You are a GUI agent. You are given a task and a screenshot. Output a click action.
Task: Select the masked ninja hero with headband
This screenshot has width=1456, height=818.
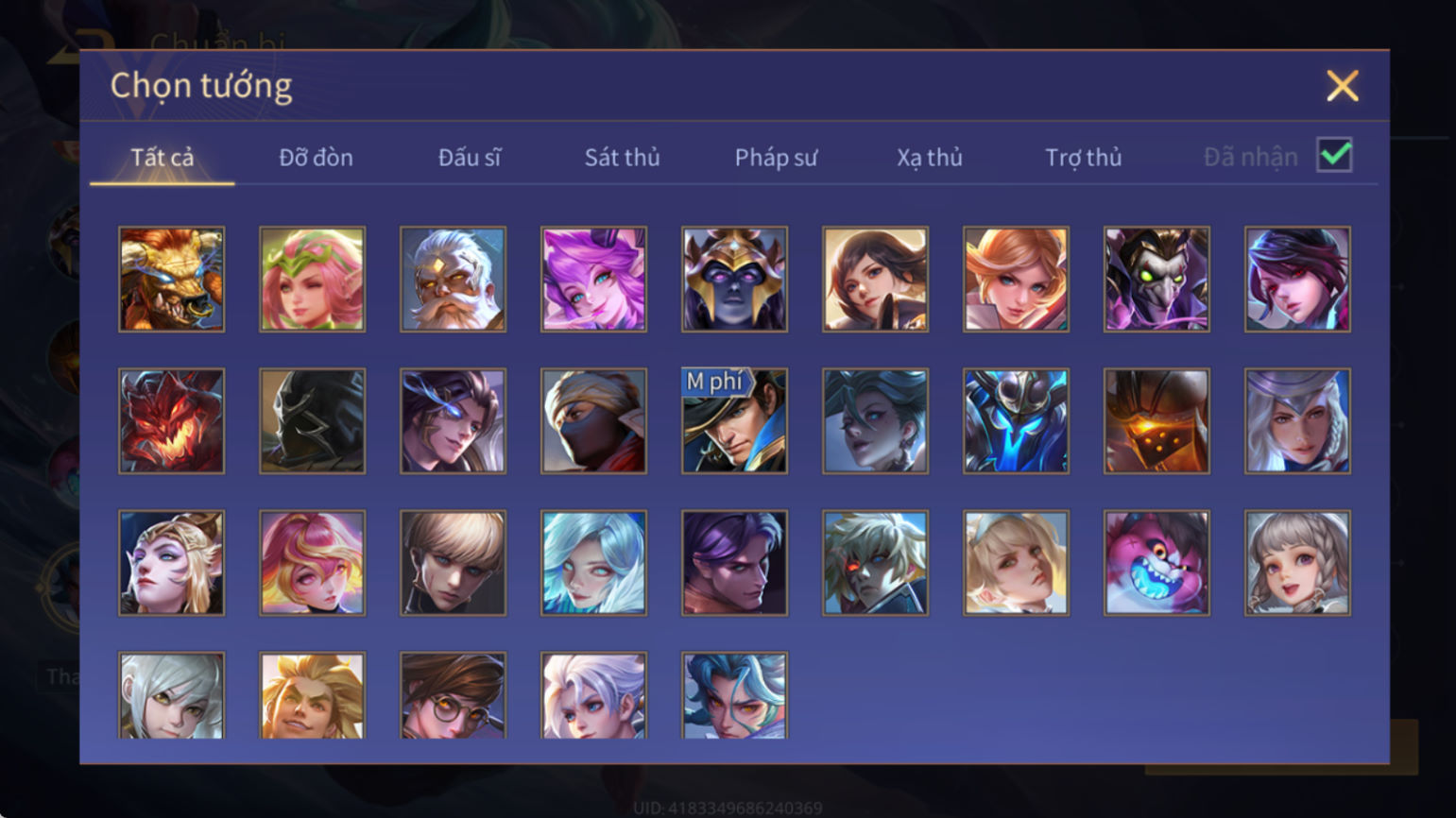pos(593,420)
